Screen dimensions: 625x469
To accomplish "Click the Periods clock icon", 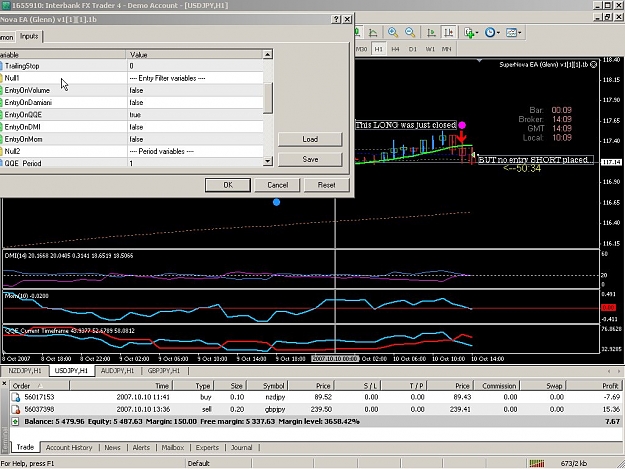I will (x=490, y=32).
